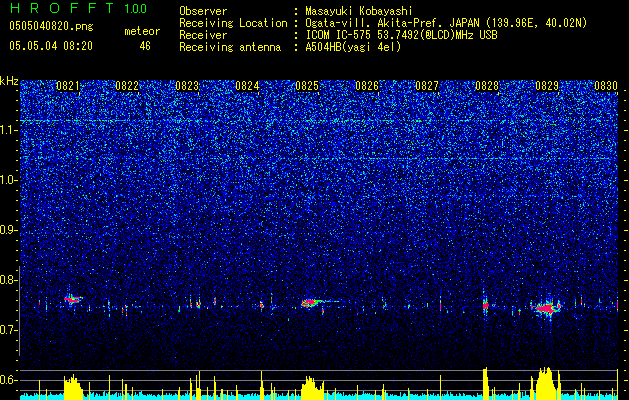This screenshot has height=400, width=629.
Task: Click the 0826 time marker
Action: click(367, 85)
